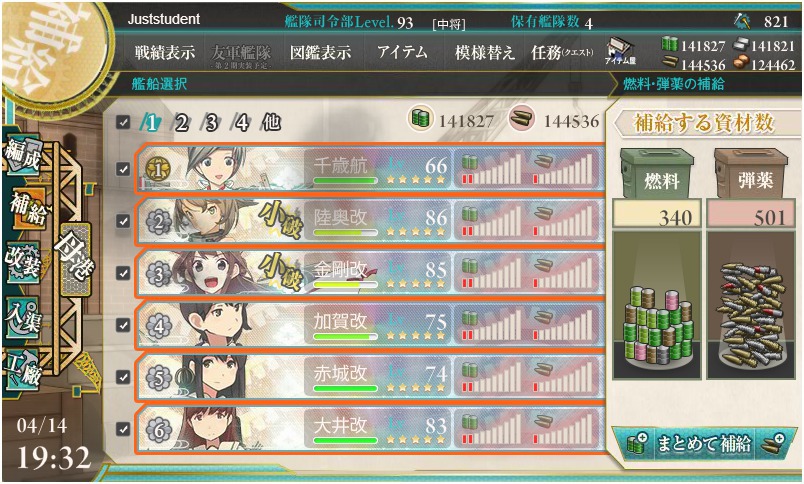Screen dimensions: 804x484
Task: Open 戦績表示 records menu item
Action: coord(165,52)
